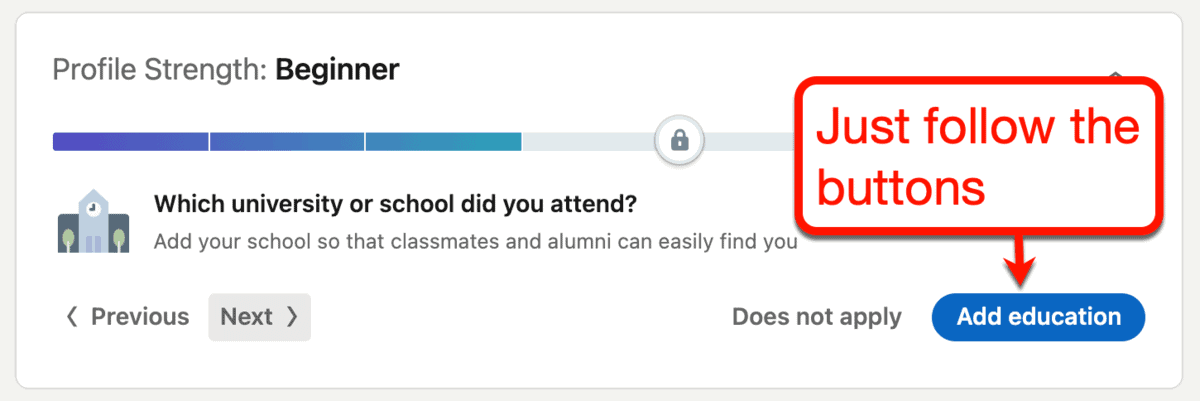Click the right chevron beside Next
This screenshot has height=401, width=1200.
pos(292,317)
